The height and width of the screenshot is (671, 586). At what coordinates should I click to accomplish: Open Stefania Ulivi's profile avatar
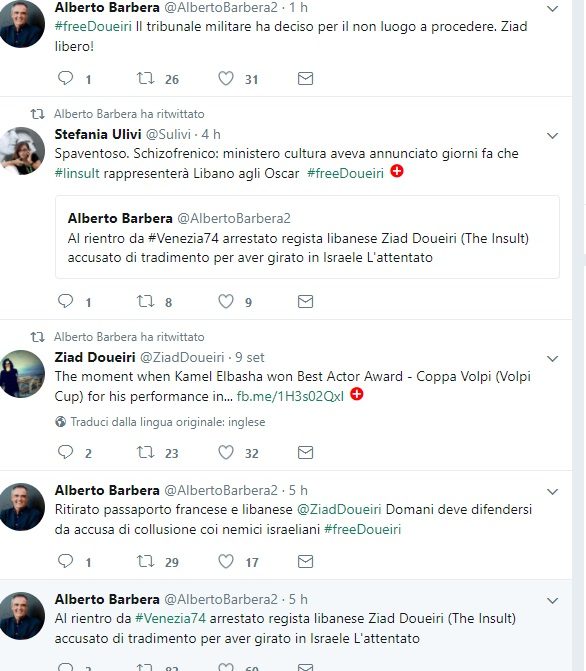(22, 151)
